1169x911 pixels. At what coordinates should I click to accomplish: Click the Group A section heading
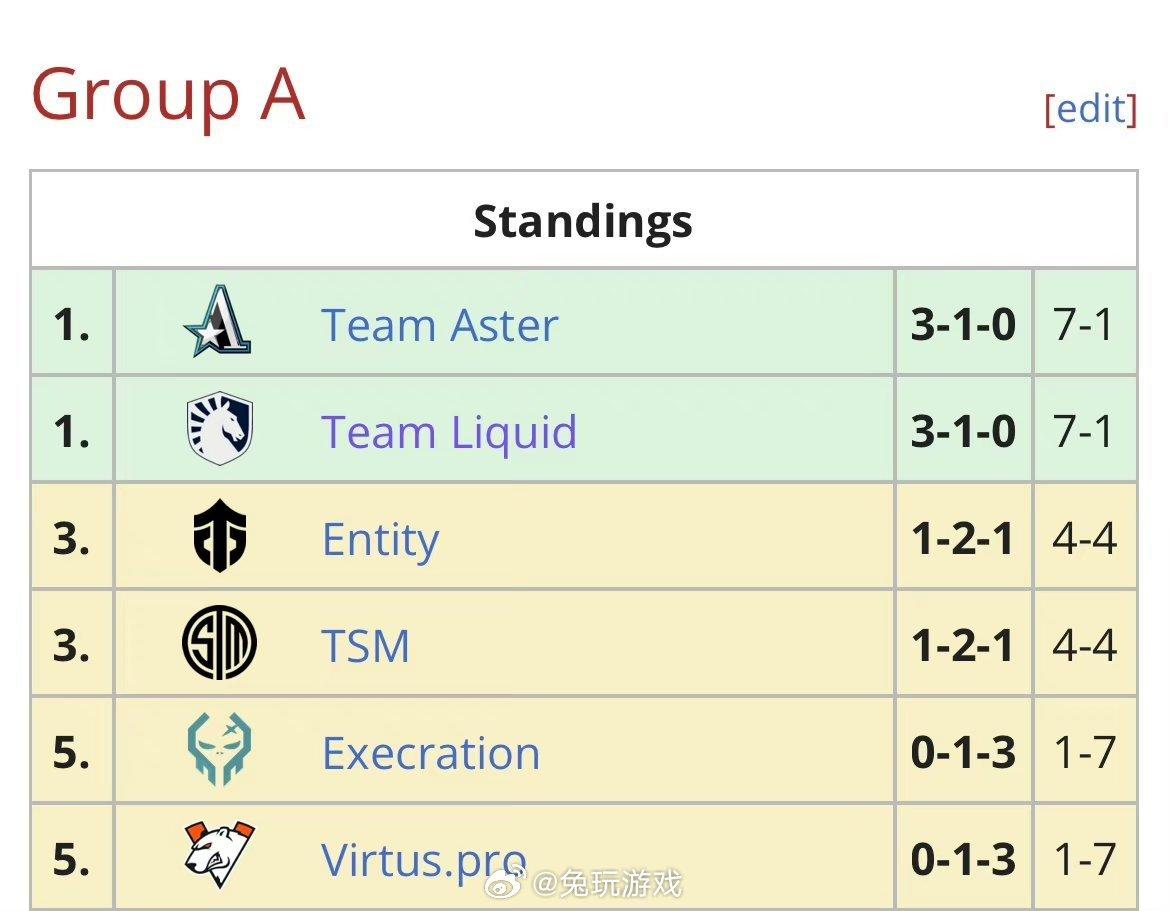coord(168,94)
